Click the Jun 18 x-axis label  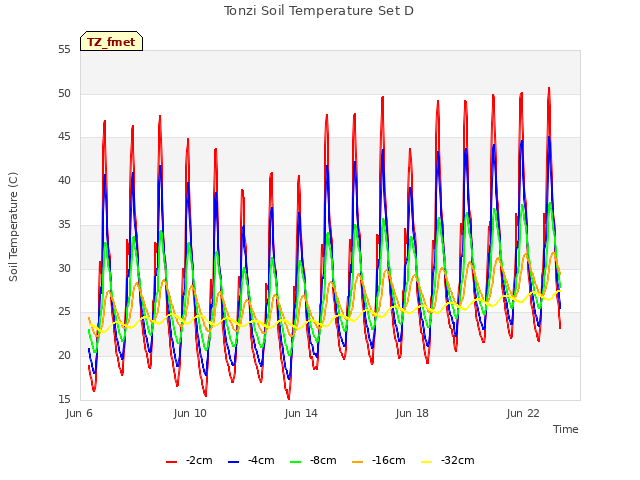point(412,413)
